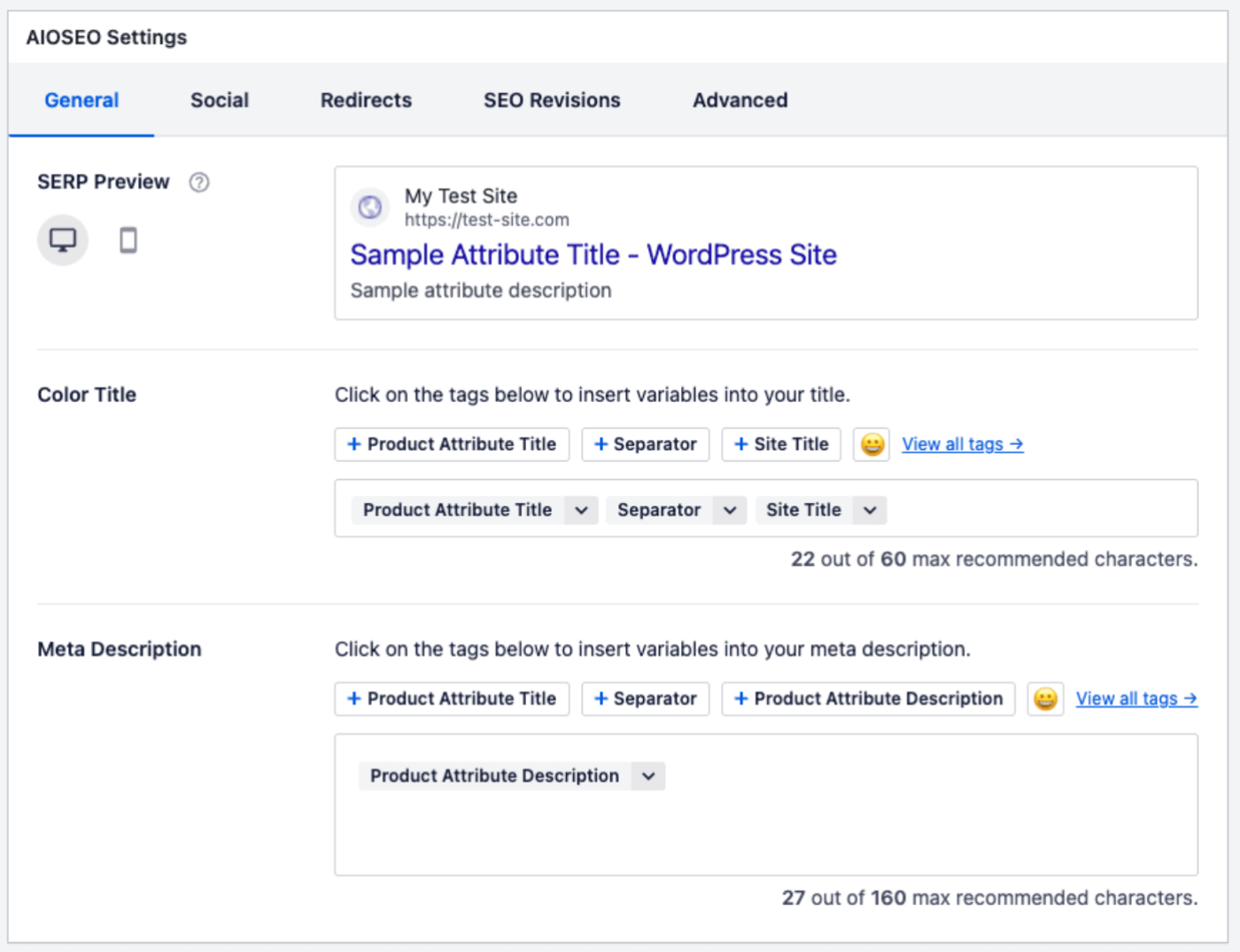Expand Site Title tag dropdown
This screenshot has height=952, width=1240.
coord(870,510)
